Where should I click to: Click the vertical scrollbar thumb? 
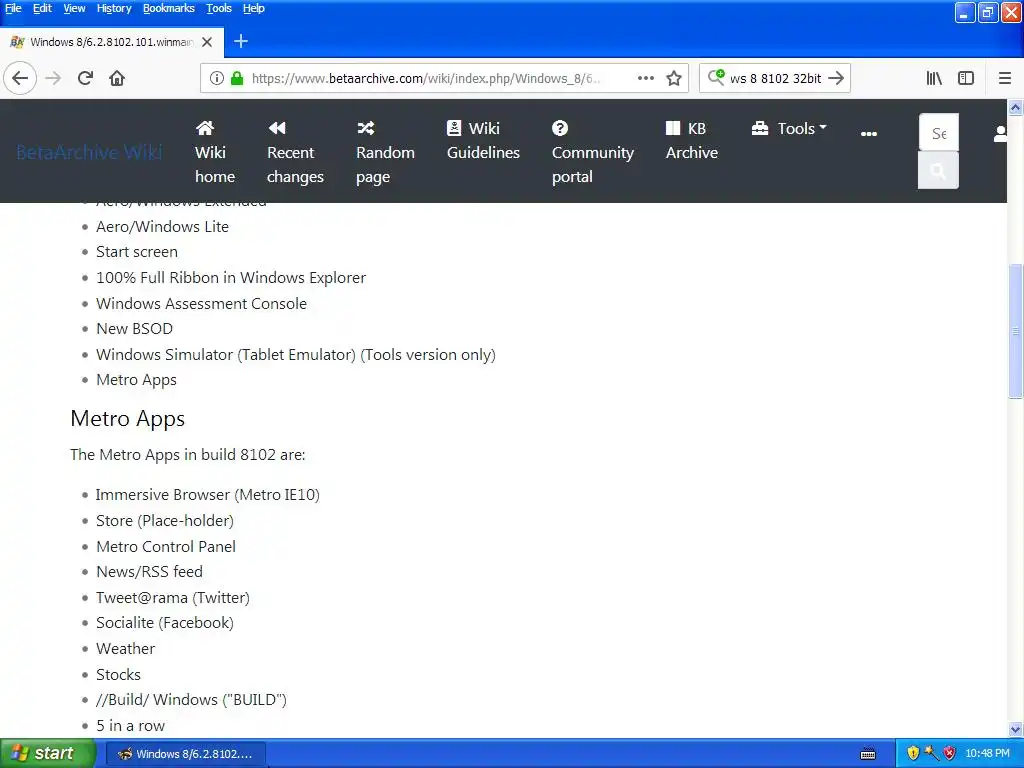tap(1015, 330)
